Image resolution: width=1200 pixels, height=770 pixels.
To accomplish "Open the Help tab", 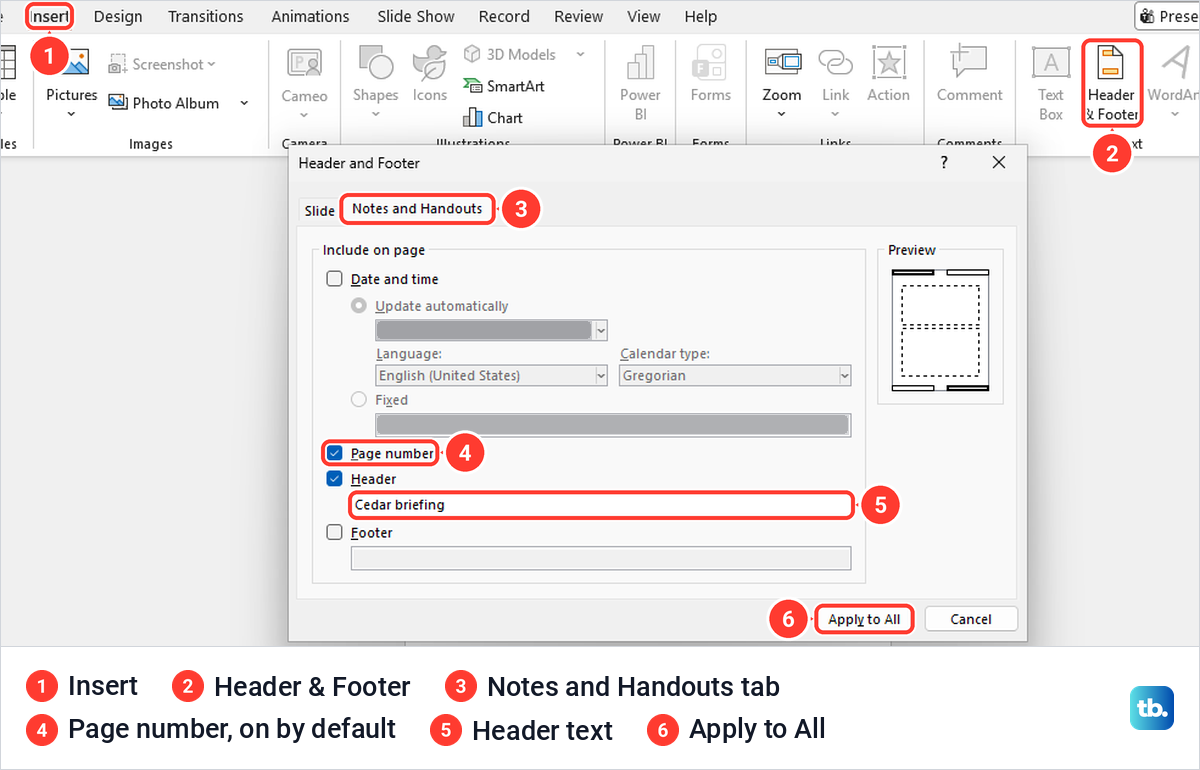I will (x=701, y=16).
